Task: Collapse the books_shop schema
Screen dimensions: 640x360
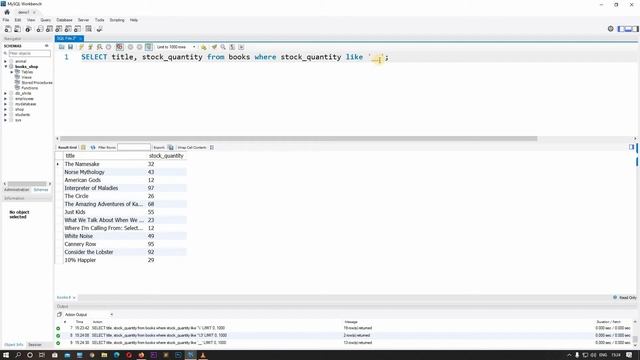Action: (x=6, y=67)
